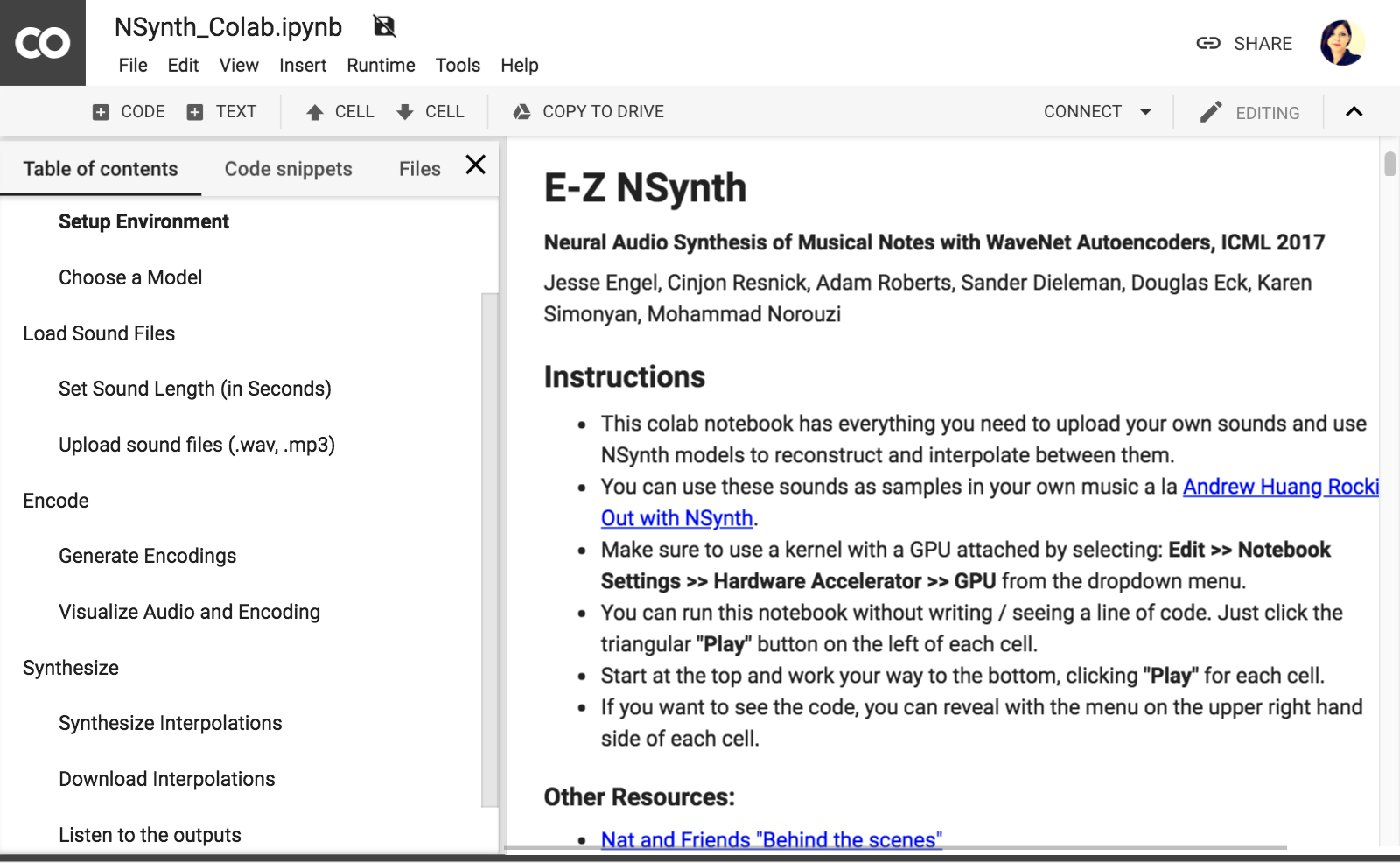Image resolution: width=1400 pixels, height=863 pixels.
Task: Move cell up with the up CELL button
Action: click(340, 112)
